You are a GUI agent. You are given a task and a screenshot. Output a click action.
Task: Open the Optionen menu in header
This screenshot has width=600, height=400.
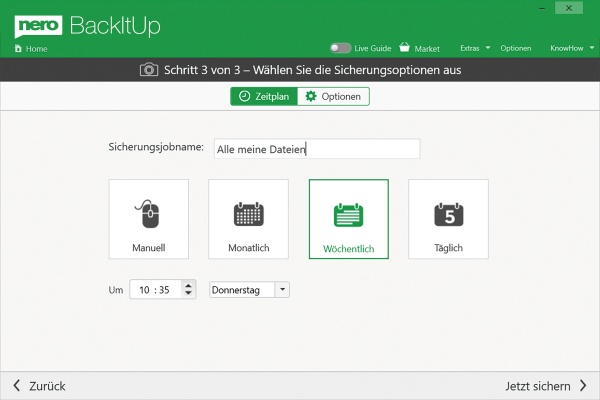pyautogui.click(x=515, y=48)
